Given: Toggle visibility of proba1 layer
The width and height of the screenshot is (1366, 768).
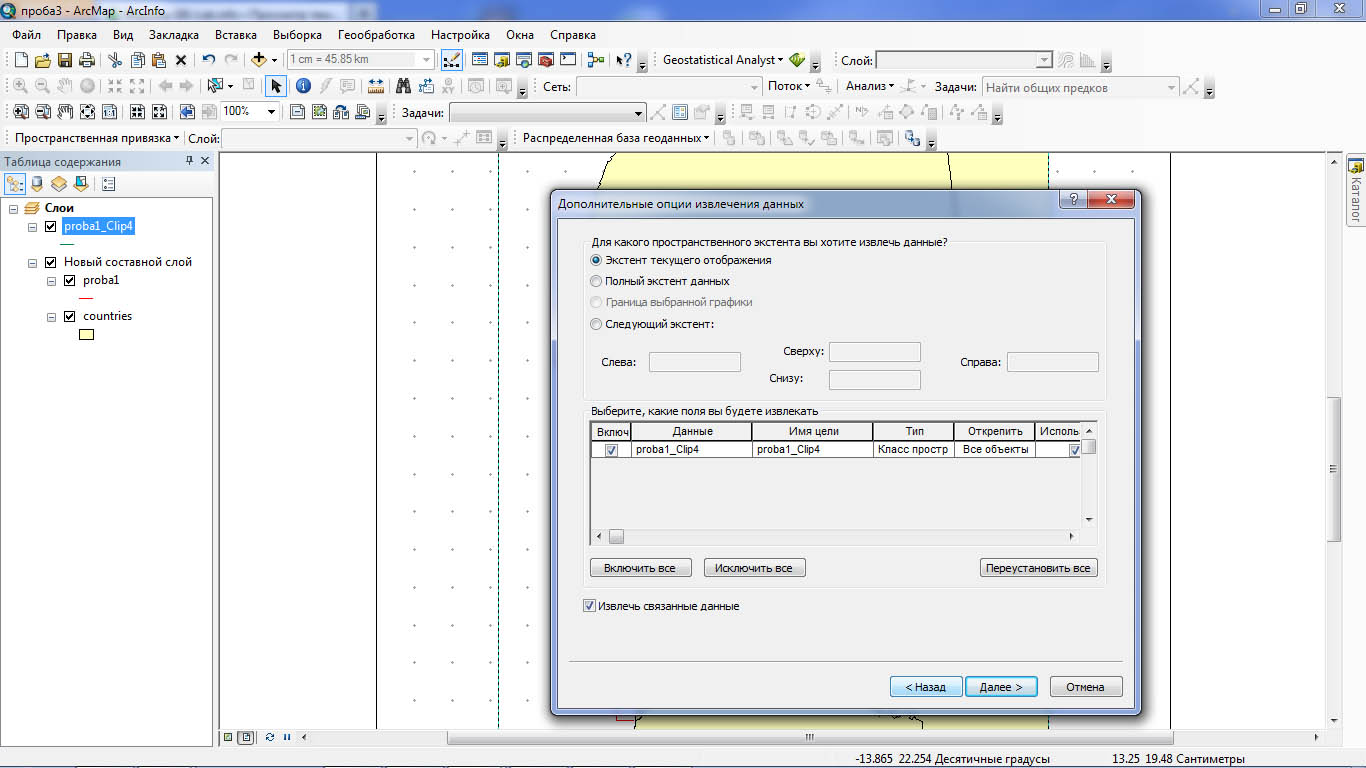Looking at the screenshot, I should tap(69, 281).
